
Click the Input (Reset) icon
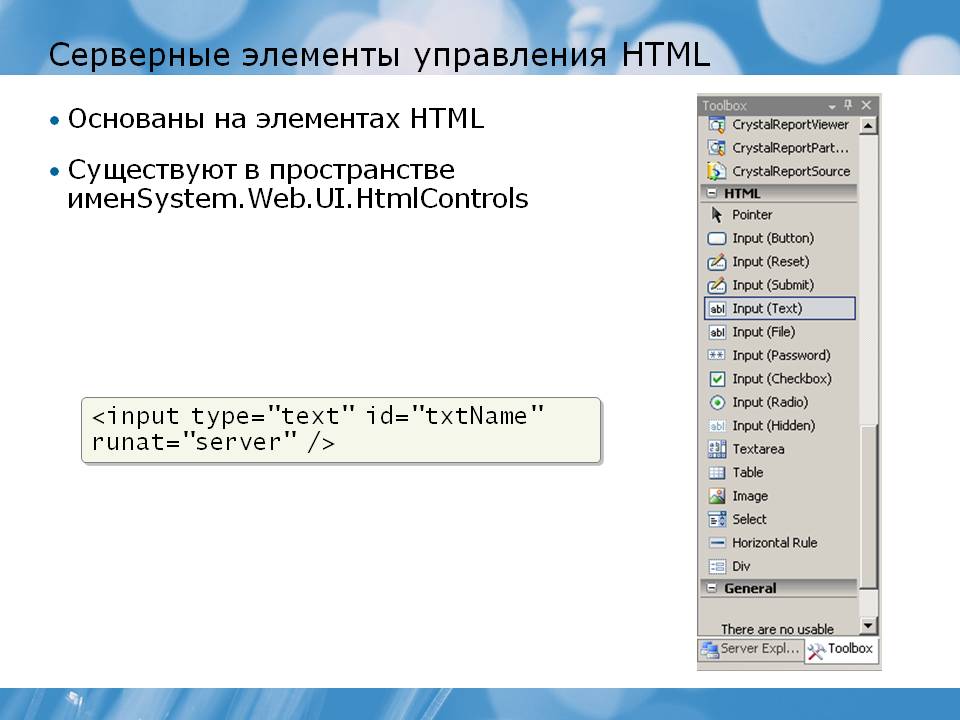click(716, 262)
